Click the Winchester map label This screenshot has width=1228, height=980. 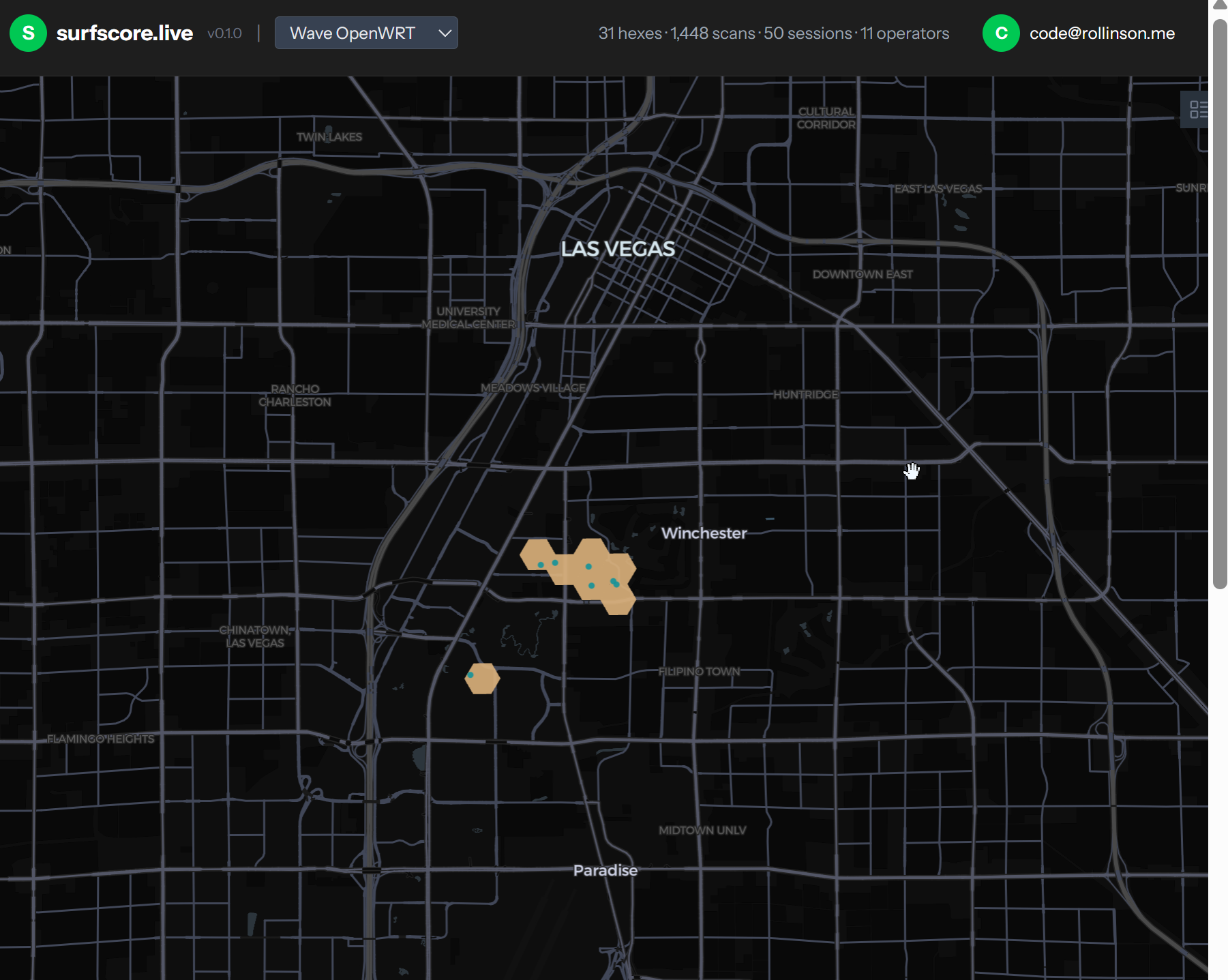(704, 533)
